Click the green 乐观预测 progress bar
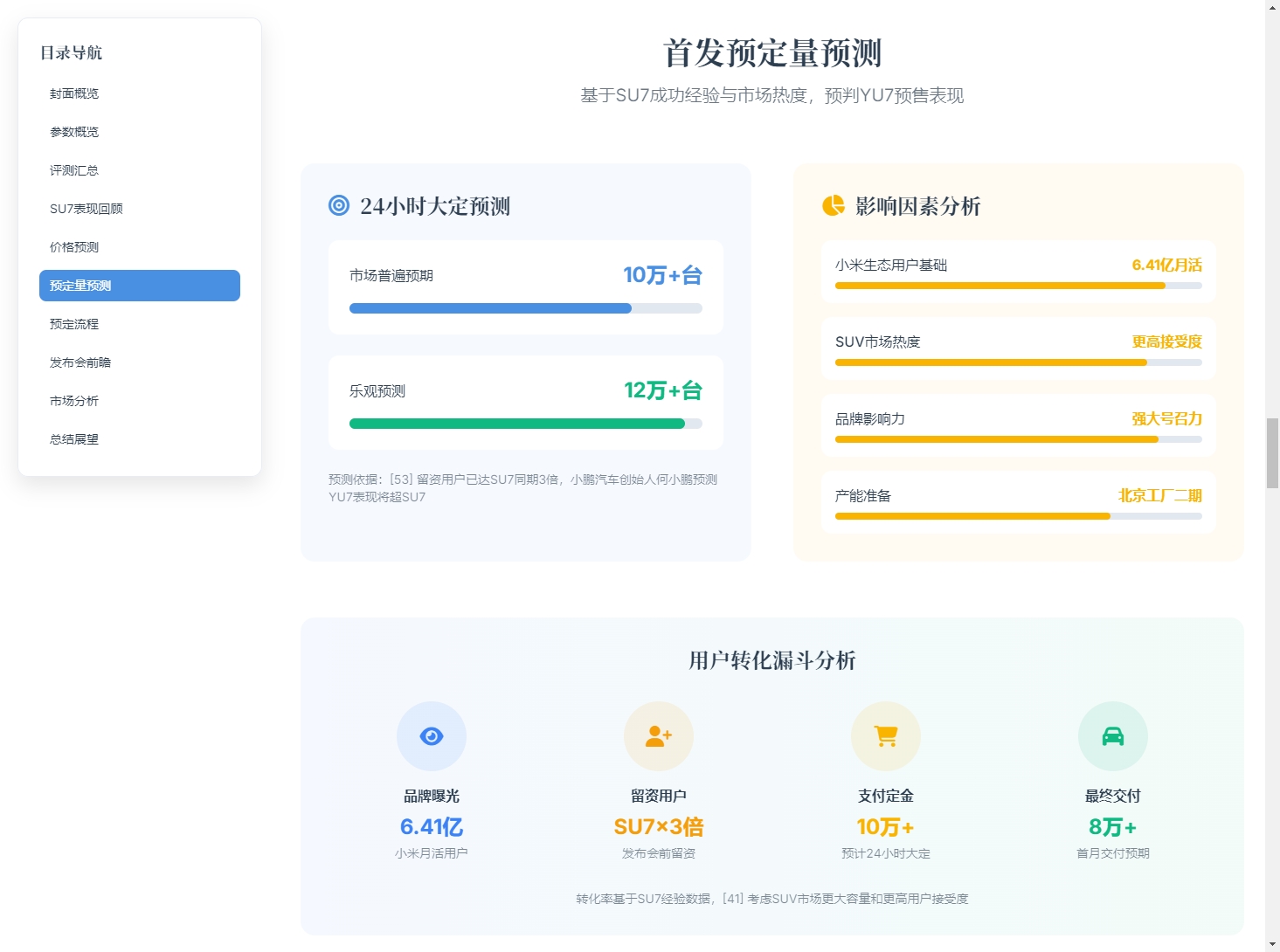The width and height of the screenshot is (1280, 952). coord(526,424)
